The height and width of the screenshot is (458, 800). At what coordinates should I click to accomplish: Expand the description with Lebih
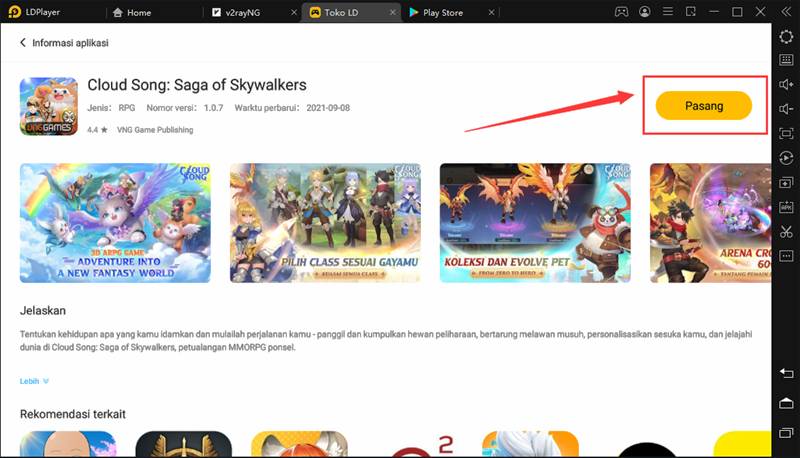(x=34, y=381)
